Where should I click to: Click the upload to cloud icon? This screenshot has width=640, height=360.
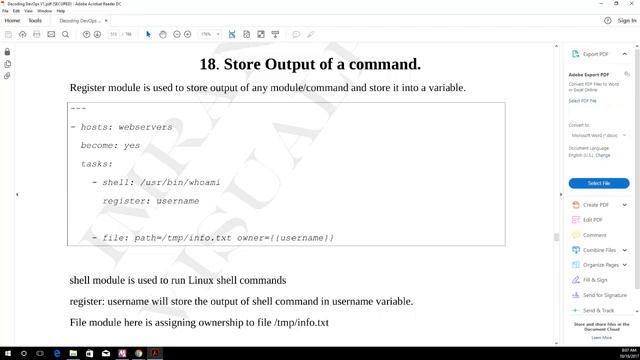[x=22, y=35]
